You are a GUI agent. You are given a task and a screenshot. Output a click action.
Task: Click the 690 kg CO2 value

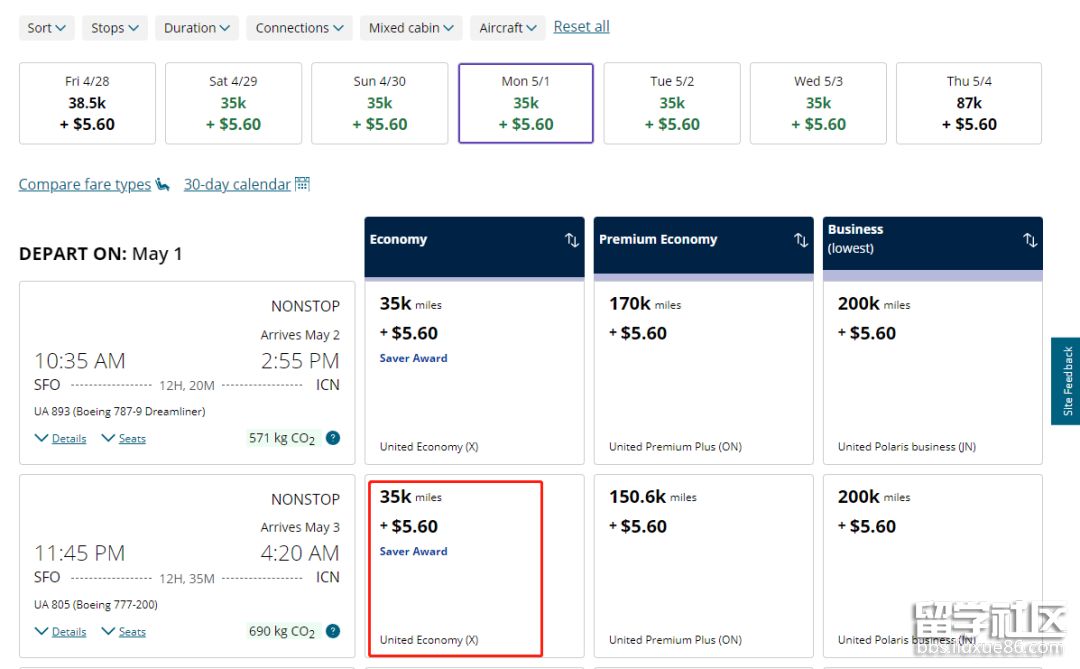(x=282, y=632)
